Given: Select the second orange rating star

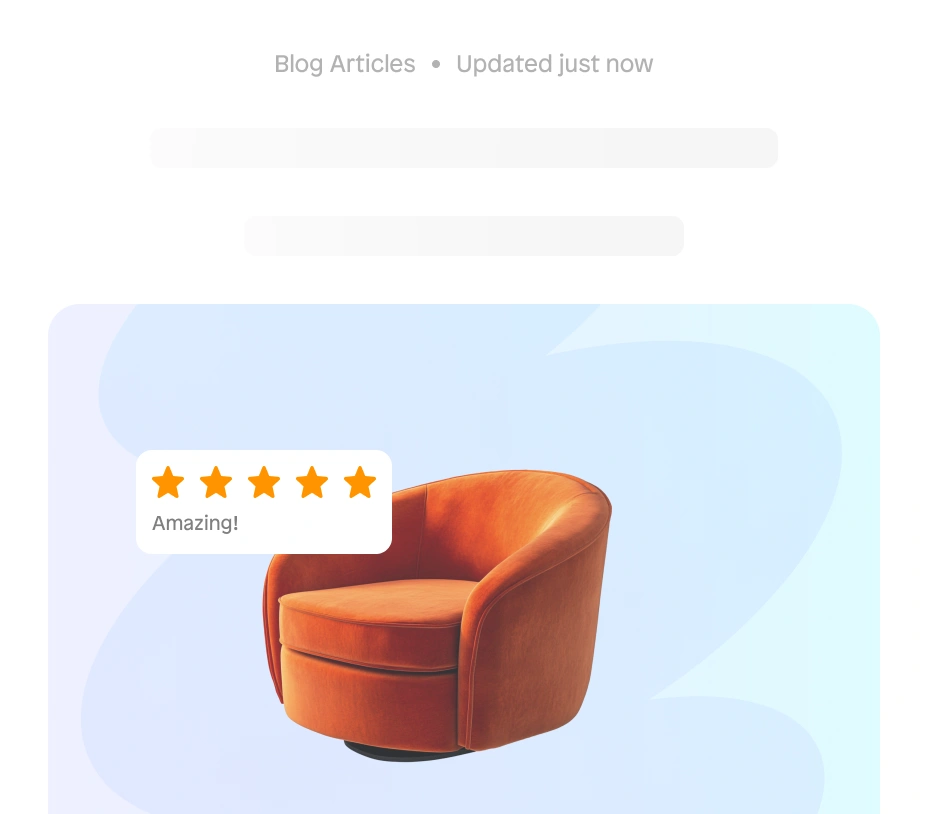Looking at the screenshot, I should coord(216,482).
